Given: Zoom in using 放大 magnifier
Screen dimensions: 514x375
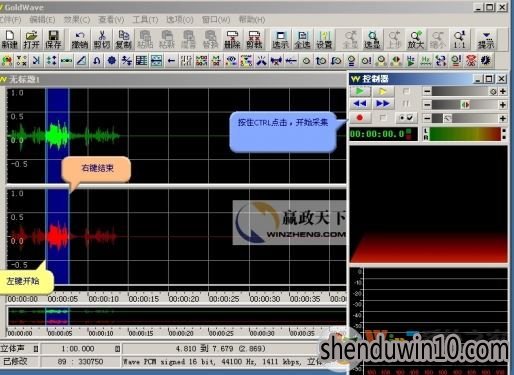Looking at the screenshot, I should click(416, 39).
